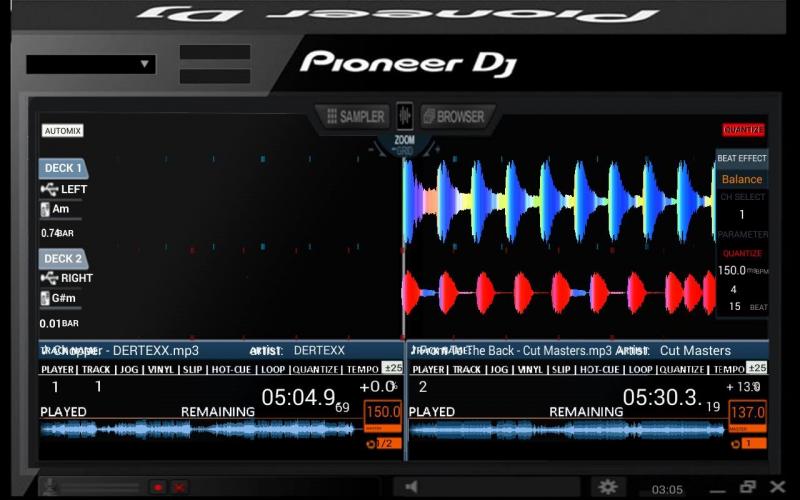Click the 03:05 clock display

(x=667, y=490)
